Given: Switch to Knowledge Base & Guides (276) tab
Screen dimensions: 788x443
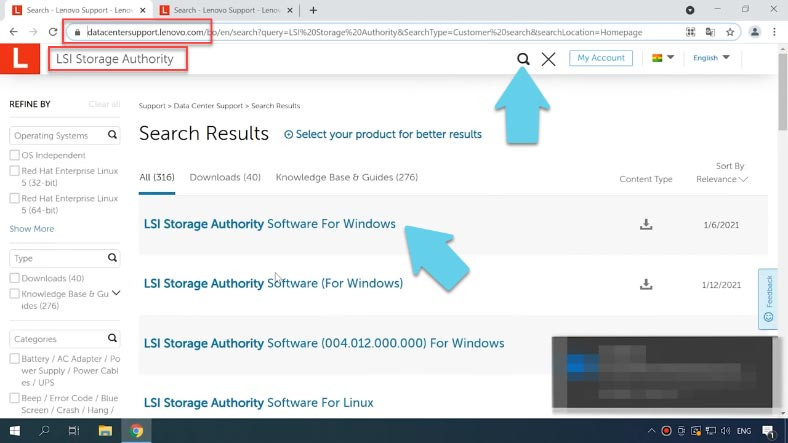Looking at the screenshot, I should (x=347, y=177).
